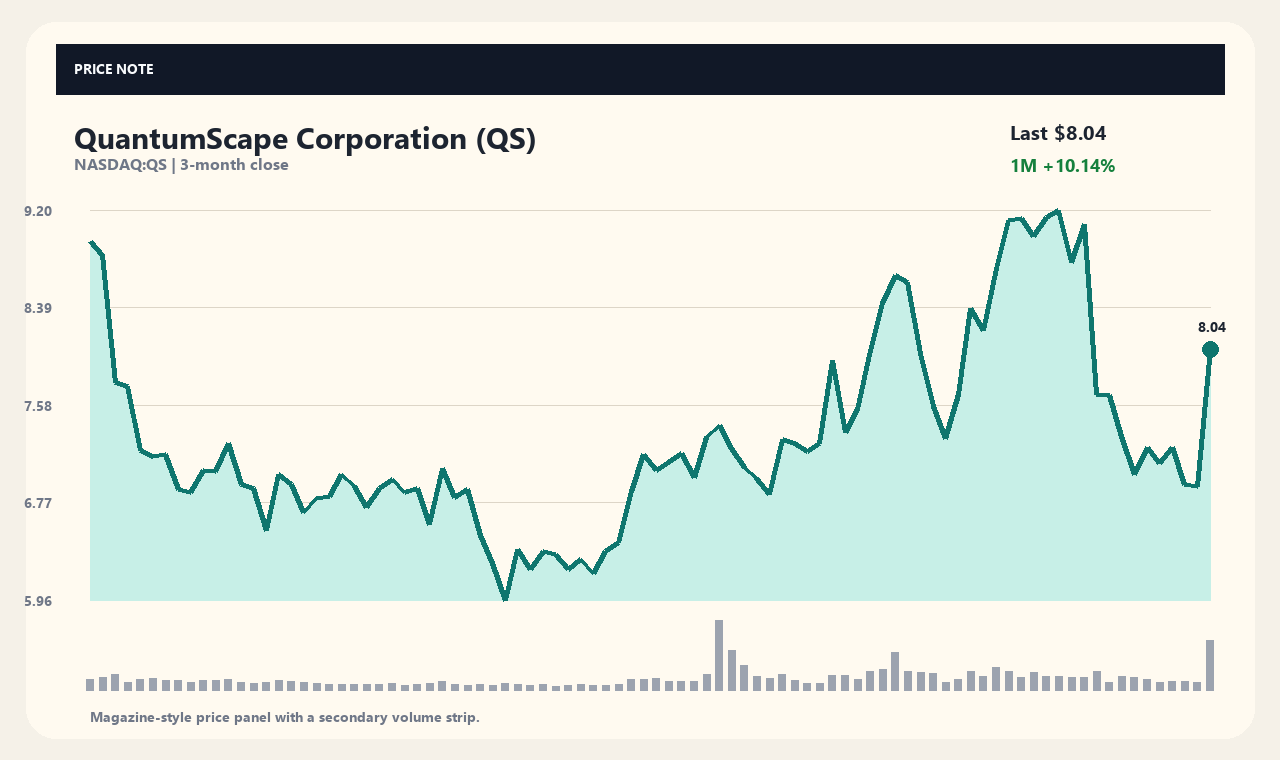Select the QuantumScape Corporation (QS) title

(305, 139)
